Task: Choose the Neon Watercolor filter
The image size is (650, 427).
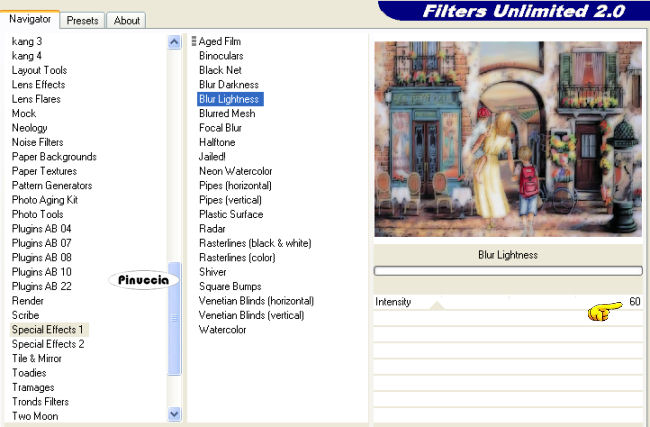Action: pyautogui.click(x=235, y=171)
